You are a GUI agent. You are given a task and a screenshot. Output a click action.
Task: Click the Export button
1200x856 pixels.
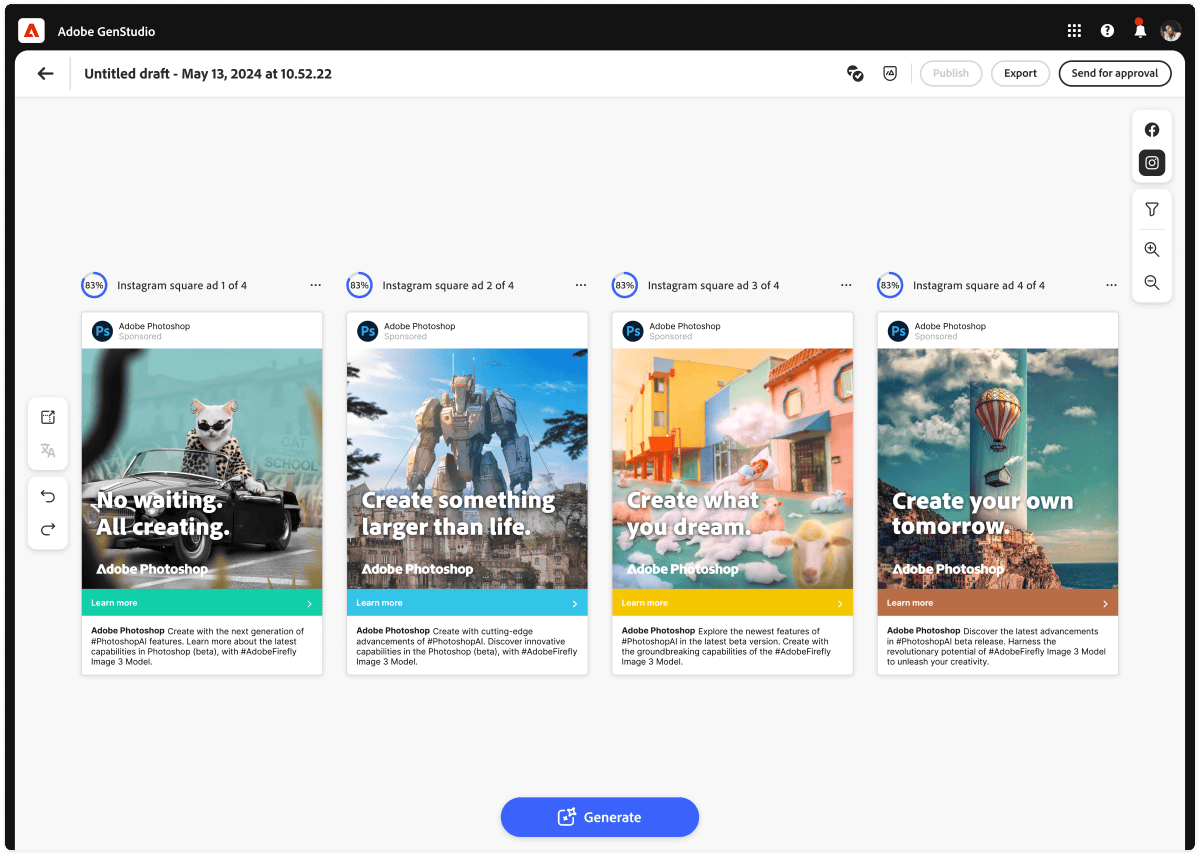pyautogui.click(x=1020, y=73)
